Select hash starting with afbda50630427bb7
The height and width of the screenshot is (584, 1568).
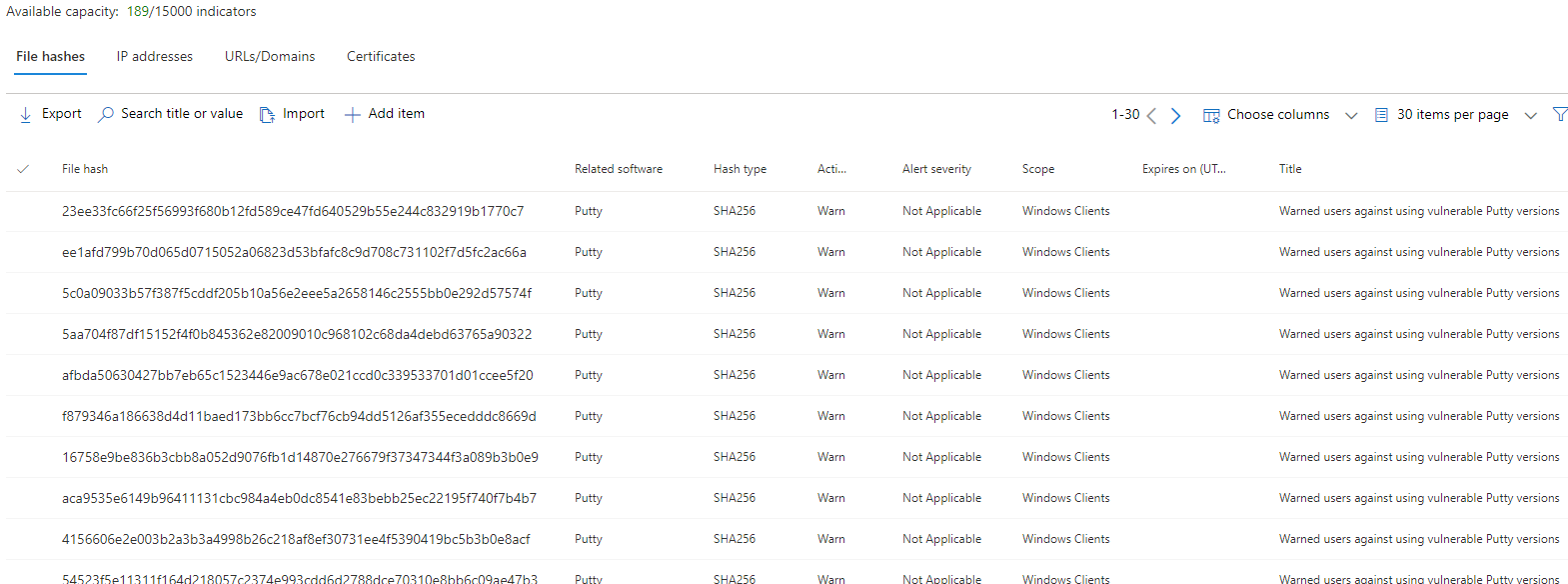[x=298, y=375]
